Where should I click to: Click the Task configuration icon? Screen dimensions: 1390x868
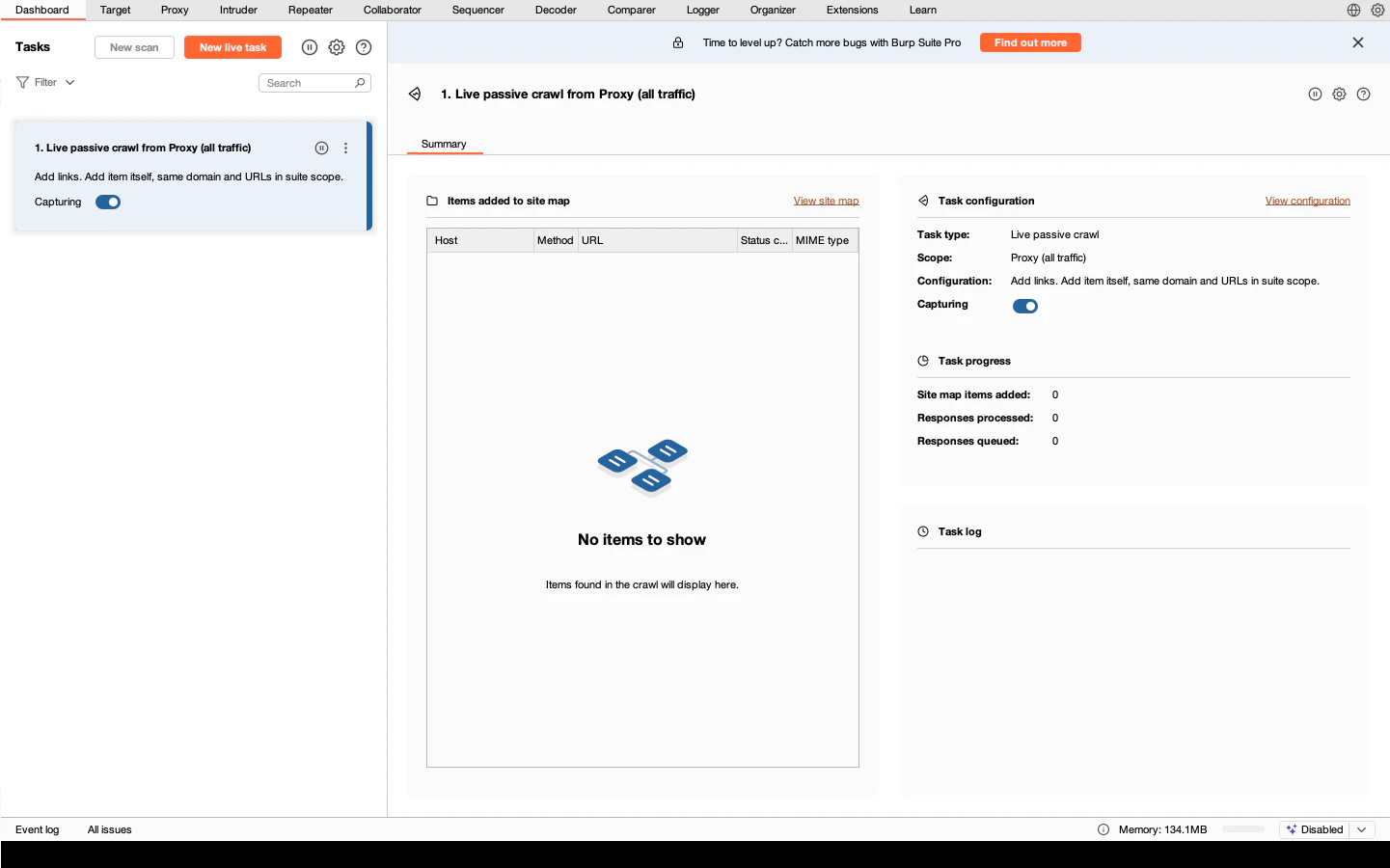(x=923, y=201)
